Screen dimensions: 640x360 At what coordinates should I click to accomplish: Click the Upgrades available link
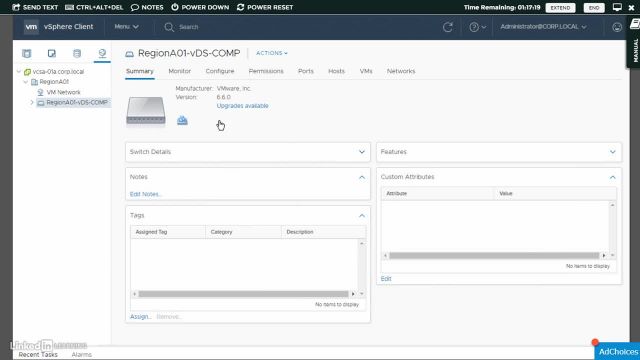click(x=242, y=106)
